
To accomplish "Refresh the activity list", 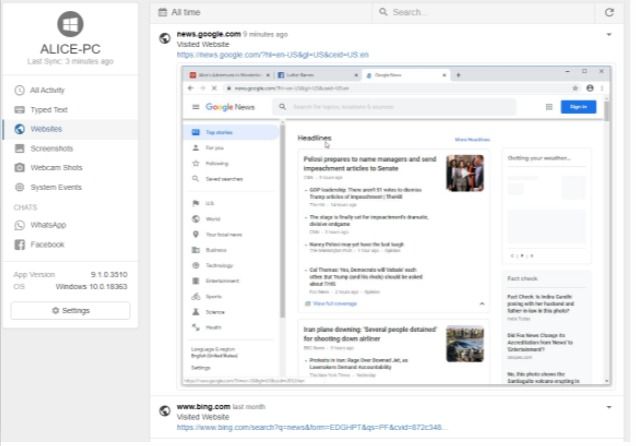I will [x=609, y=12].
